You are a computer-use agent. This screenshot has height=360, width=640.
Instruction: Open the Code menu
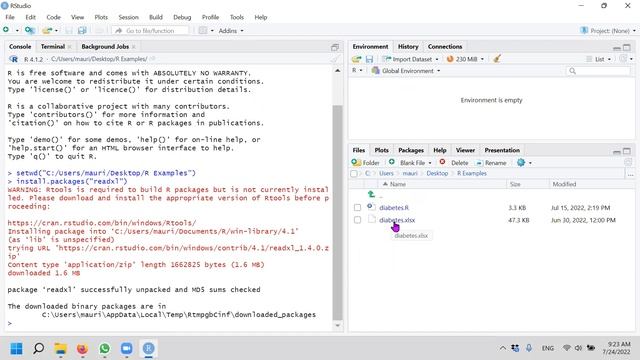53,17
